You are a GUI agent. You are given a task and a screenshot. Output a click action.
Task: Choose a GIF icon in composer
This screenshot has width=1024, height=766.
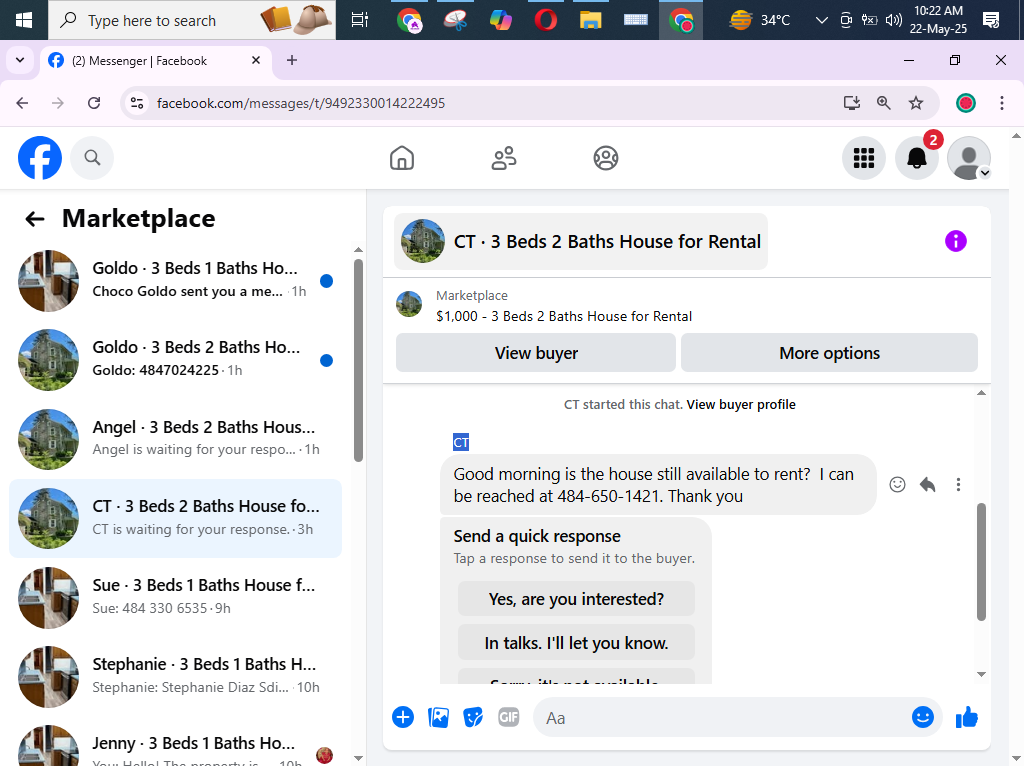click(x=509, y=717)
